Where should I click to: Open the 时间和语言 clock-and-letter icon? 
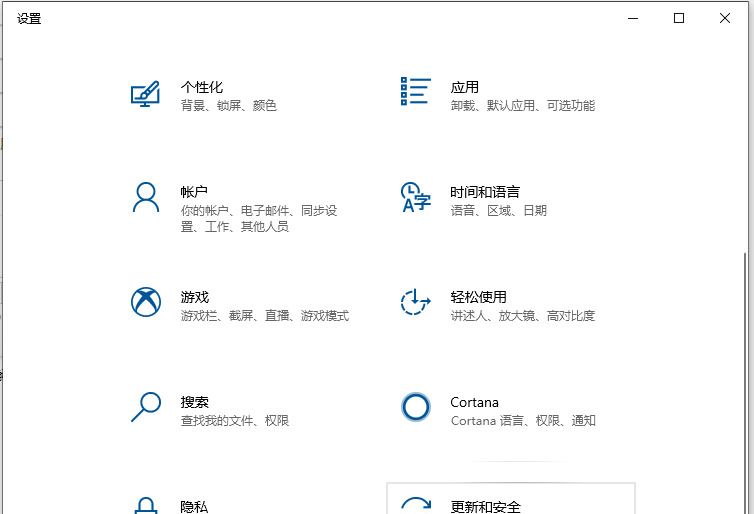coord(416,197)
